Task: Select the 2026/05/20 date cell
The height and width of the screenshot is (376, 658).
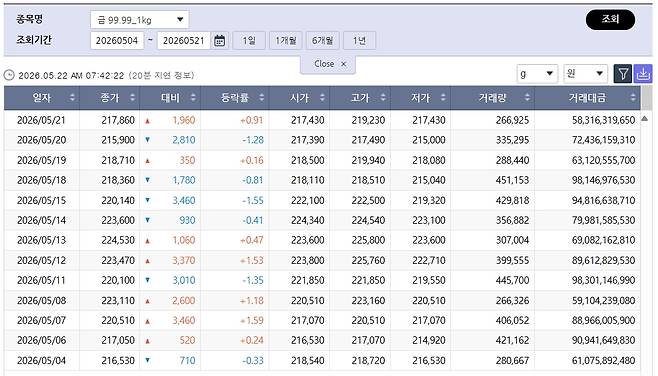Action: tap(42, 140)
